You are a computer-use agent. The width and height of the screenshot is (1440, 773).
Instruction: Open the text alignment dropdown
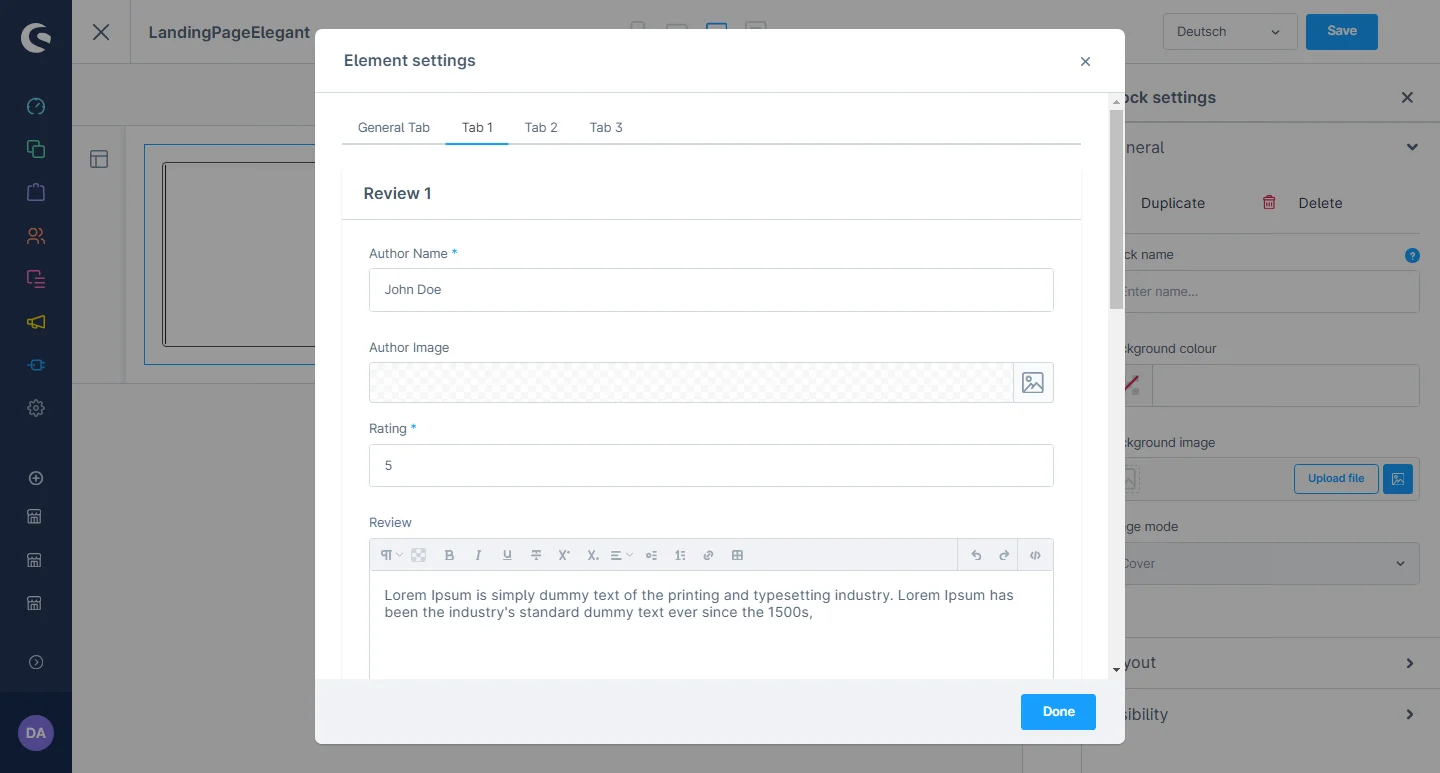click(x=621, y=555)
